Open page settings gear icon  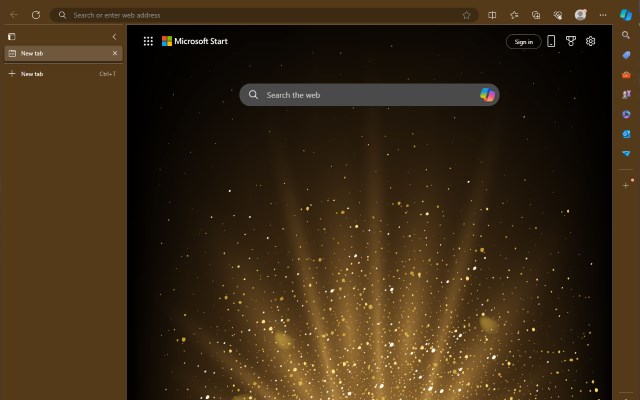[x=590, y=41]
